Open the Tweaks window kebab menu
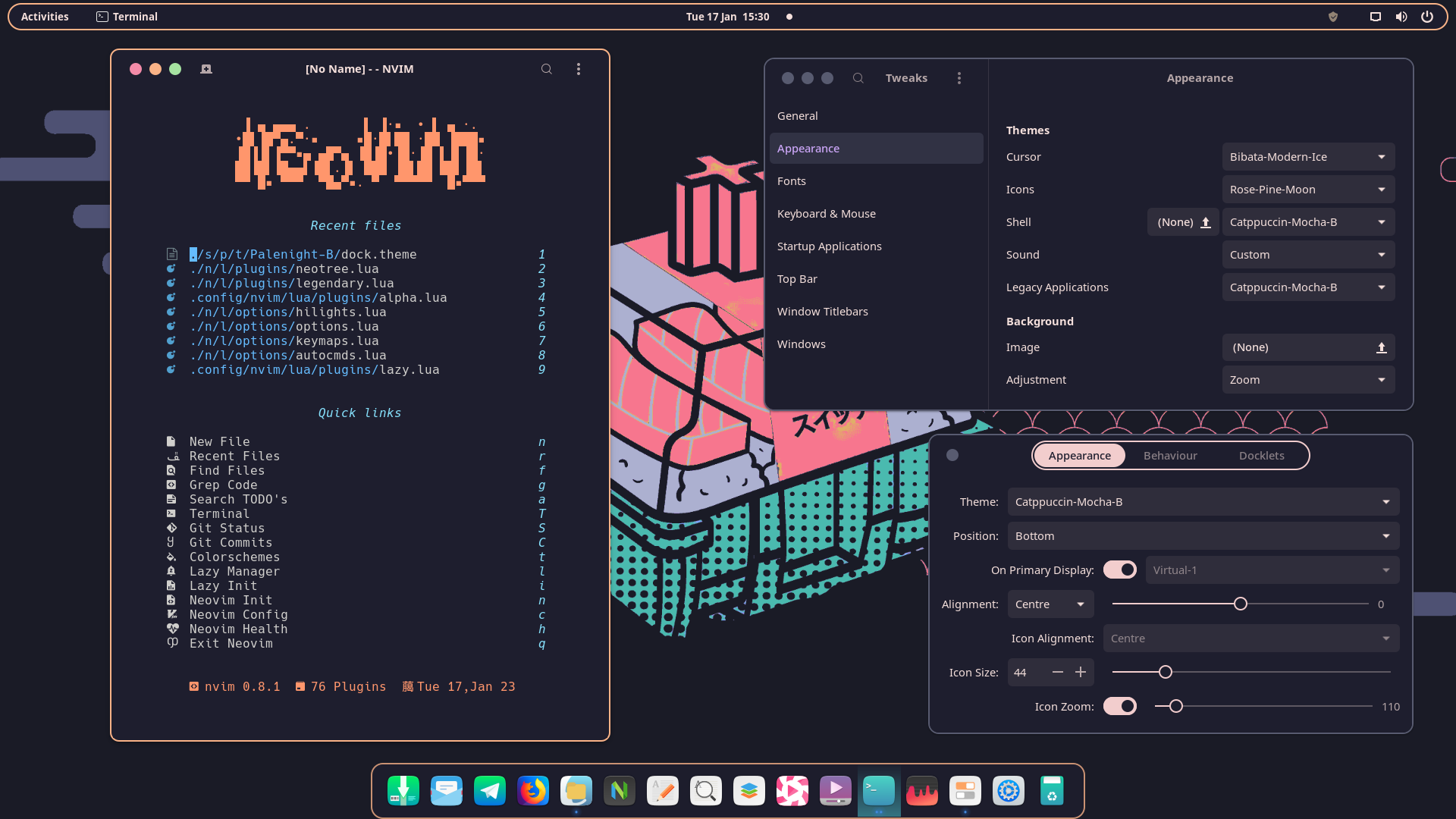 pyautogui.click(x=959, y=78)
